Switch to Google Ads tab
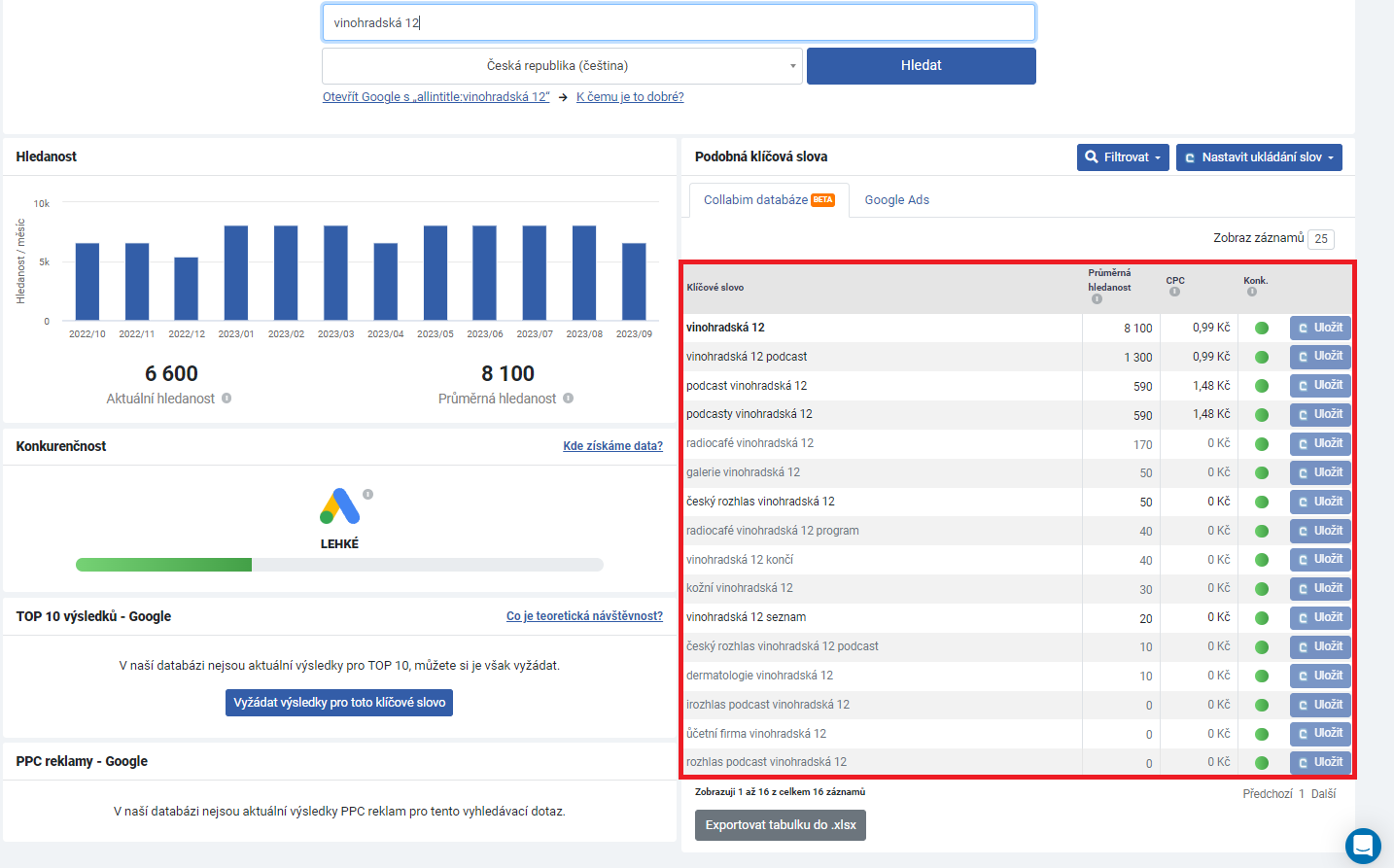Viewport: 1394px width, 868px height. [x=896, y=200]
